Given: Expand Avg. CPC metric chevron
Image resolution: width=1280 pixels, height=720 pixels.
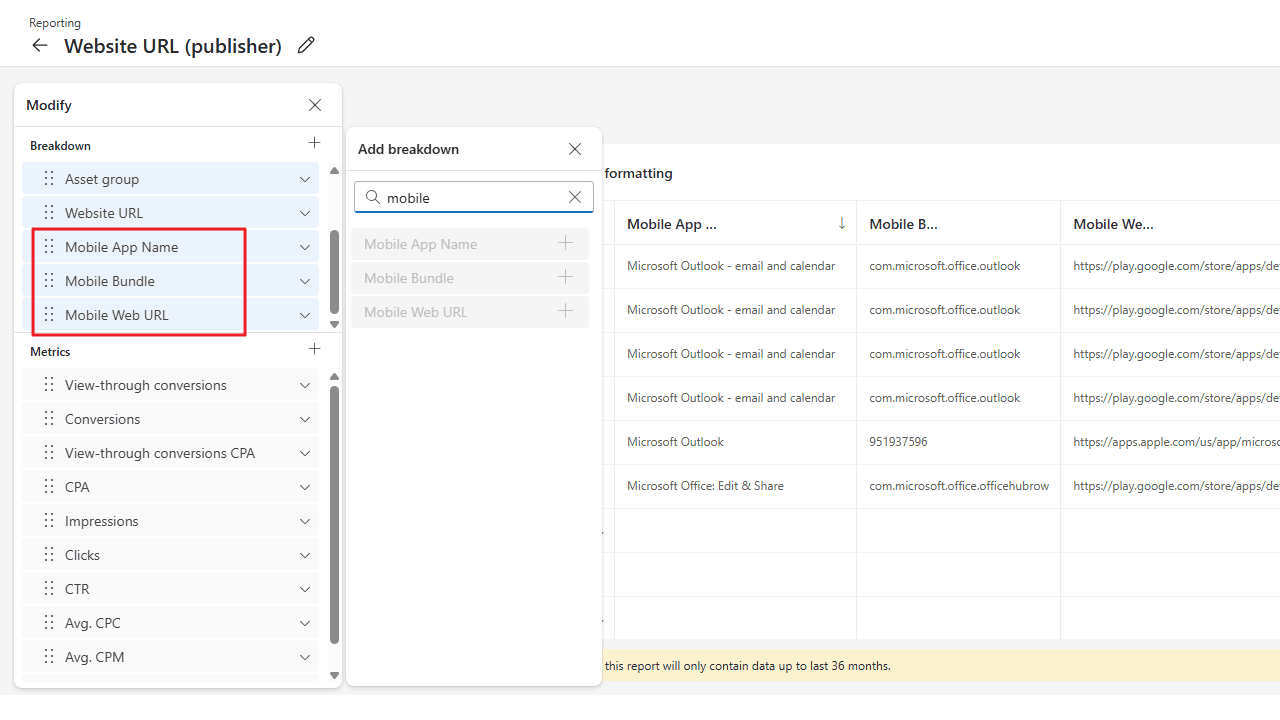Looking at the screenshot, I should click(305, 623).
